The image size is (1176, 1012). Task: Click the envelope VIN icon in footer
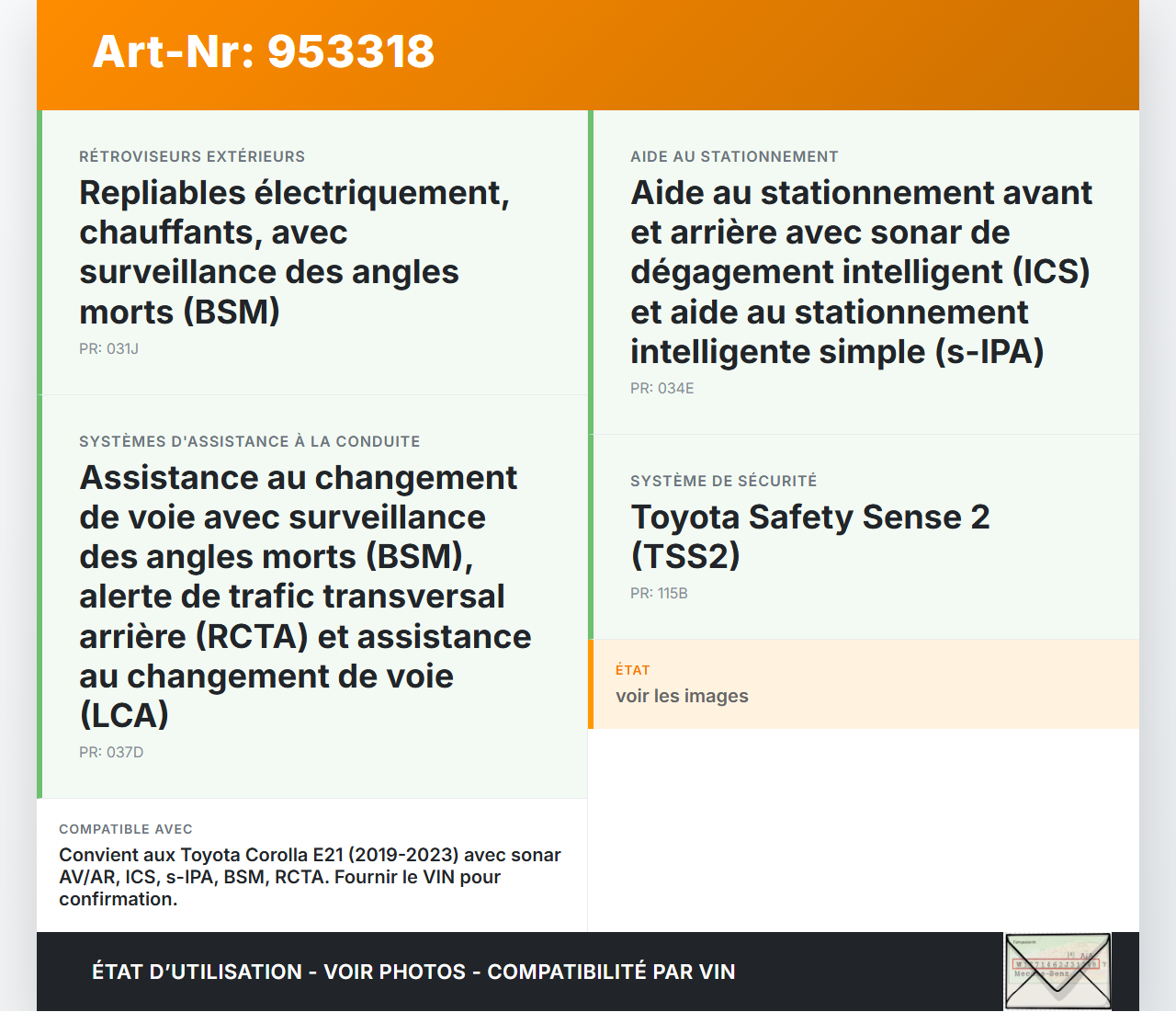tap(1057, 972)
